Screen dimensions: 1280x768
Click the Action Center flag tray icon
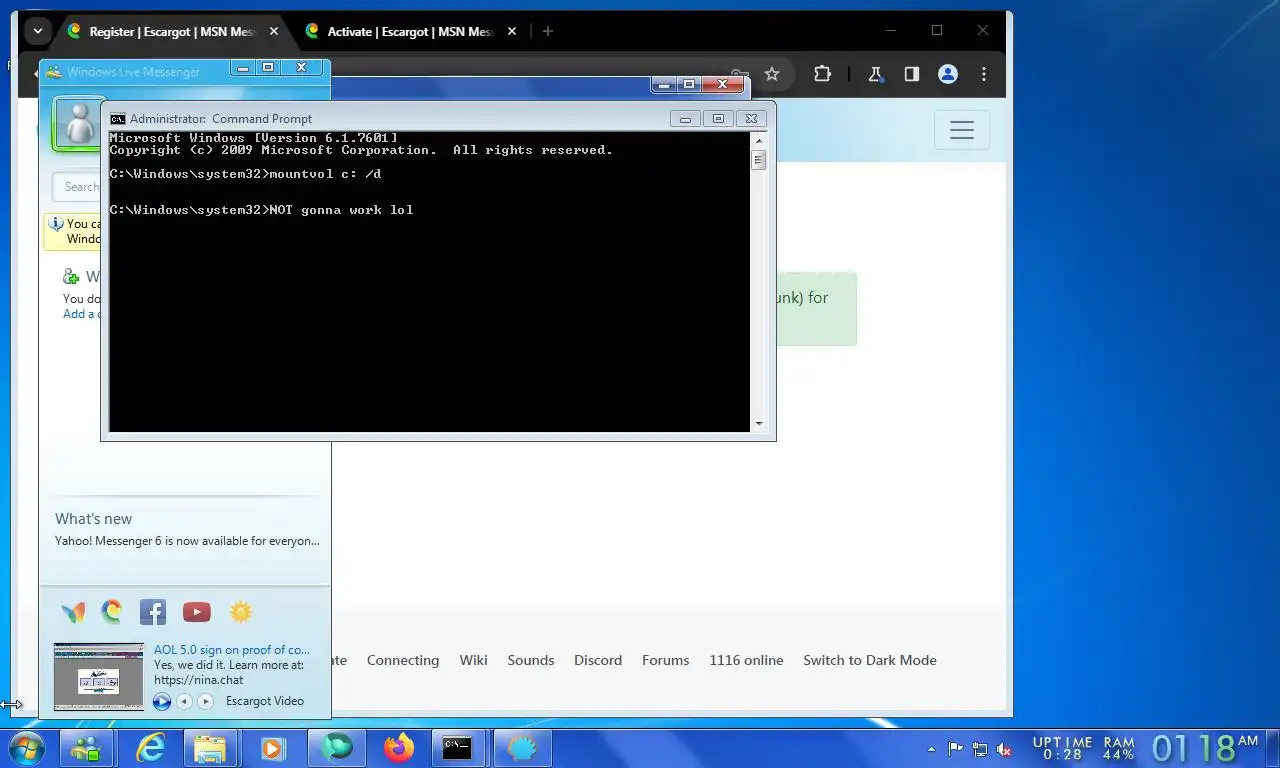956,749
